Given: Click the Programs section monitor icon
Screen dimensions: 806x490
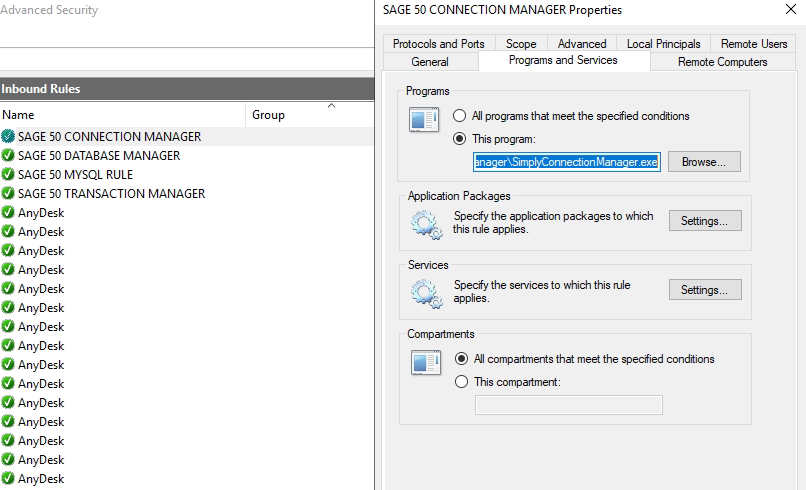Looking at the screenshot, I should [424, 120].
